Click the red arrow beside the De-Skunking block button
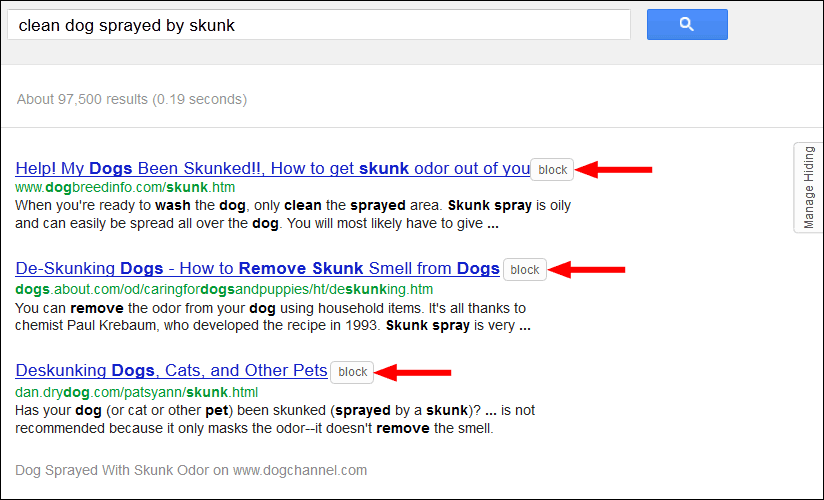Image resolution: width=824 pixels, height=500 pixels. coord(586,269)
